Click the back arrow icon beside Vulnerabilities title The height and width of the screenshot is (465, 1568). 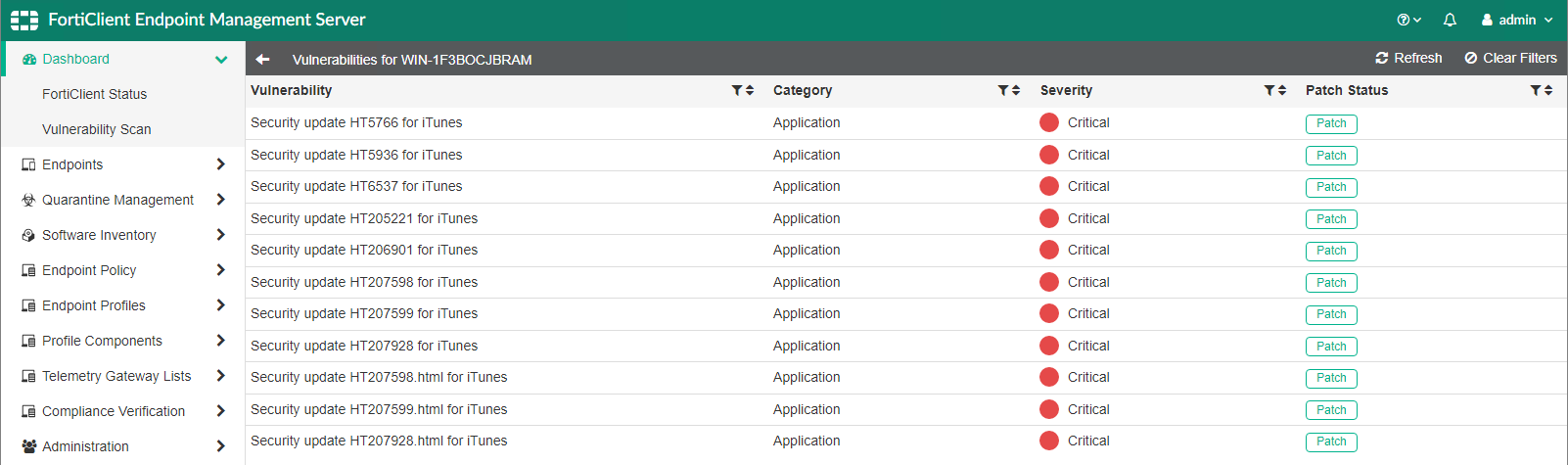(262, 60)
